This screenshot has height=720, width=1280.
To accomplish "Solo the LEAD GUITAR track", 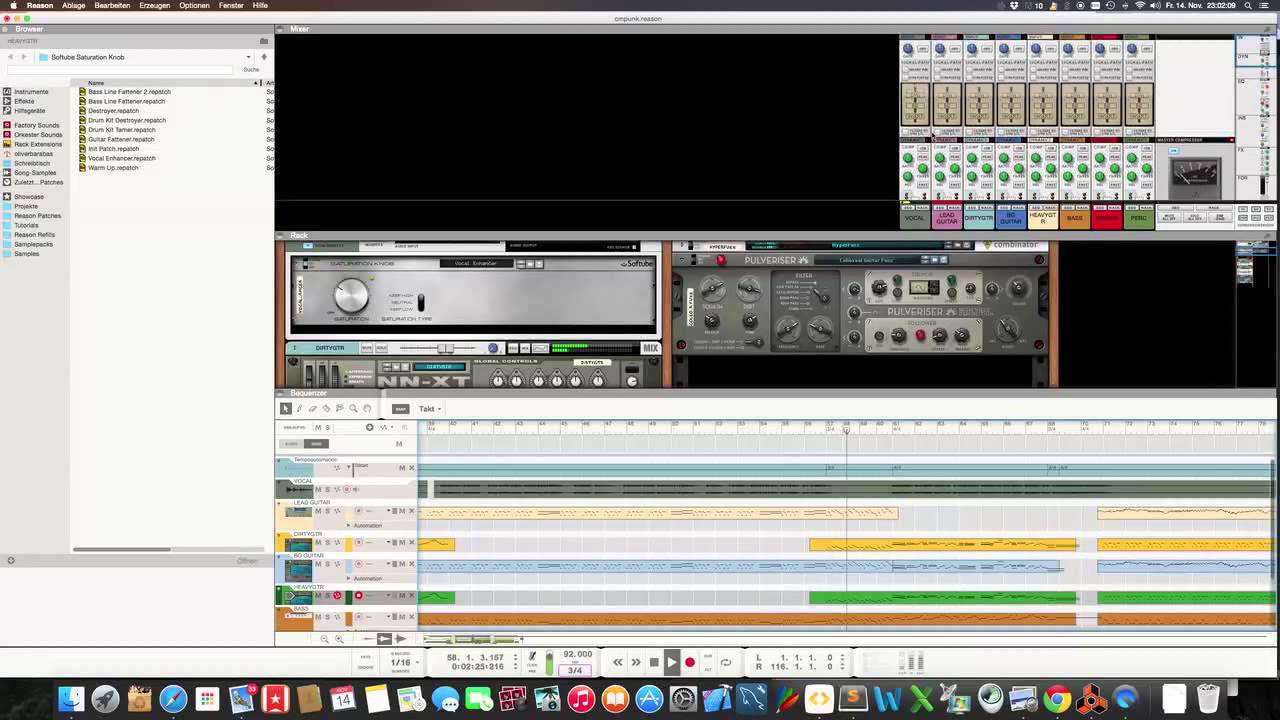I will pyautogui.click(x=327, y=511).
